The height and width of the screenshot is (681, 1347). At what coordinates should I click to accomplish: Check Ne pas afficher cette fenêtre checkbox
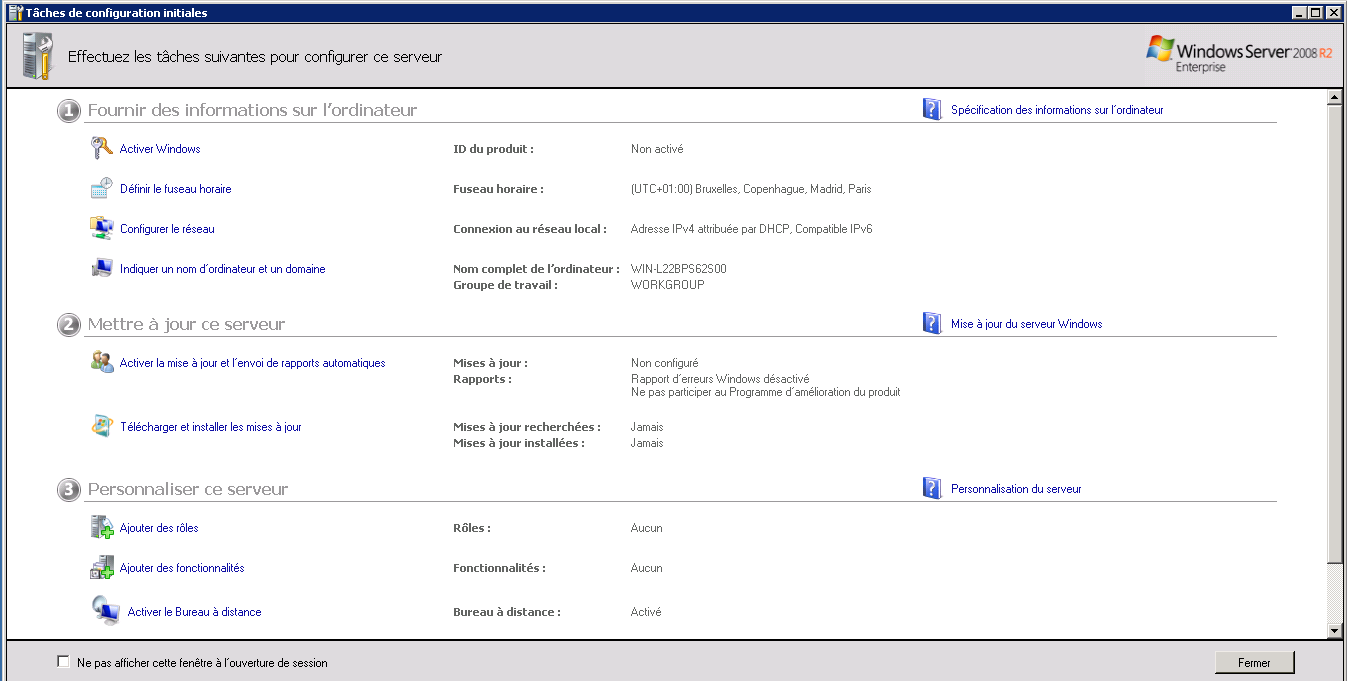[x=64, y=662]
